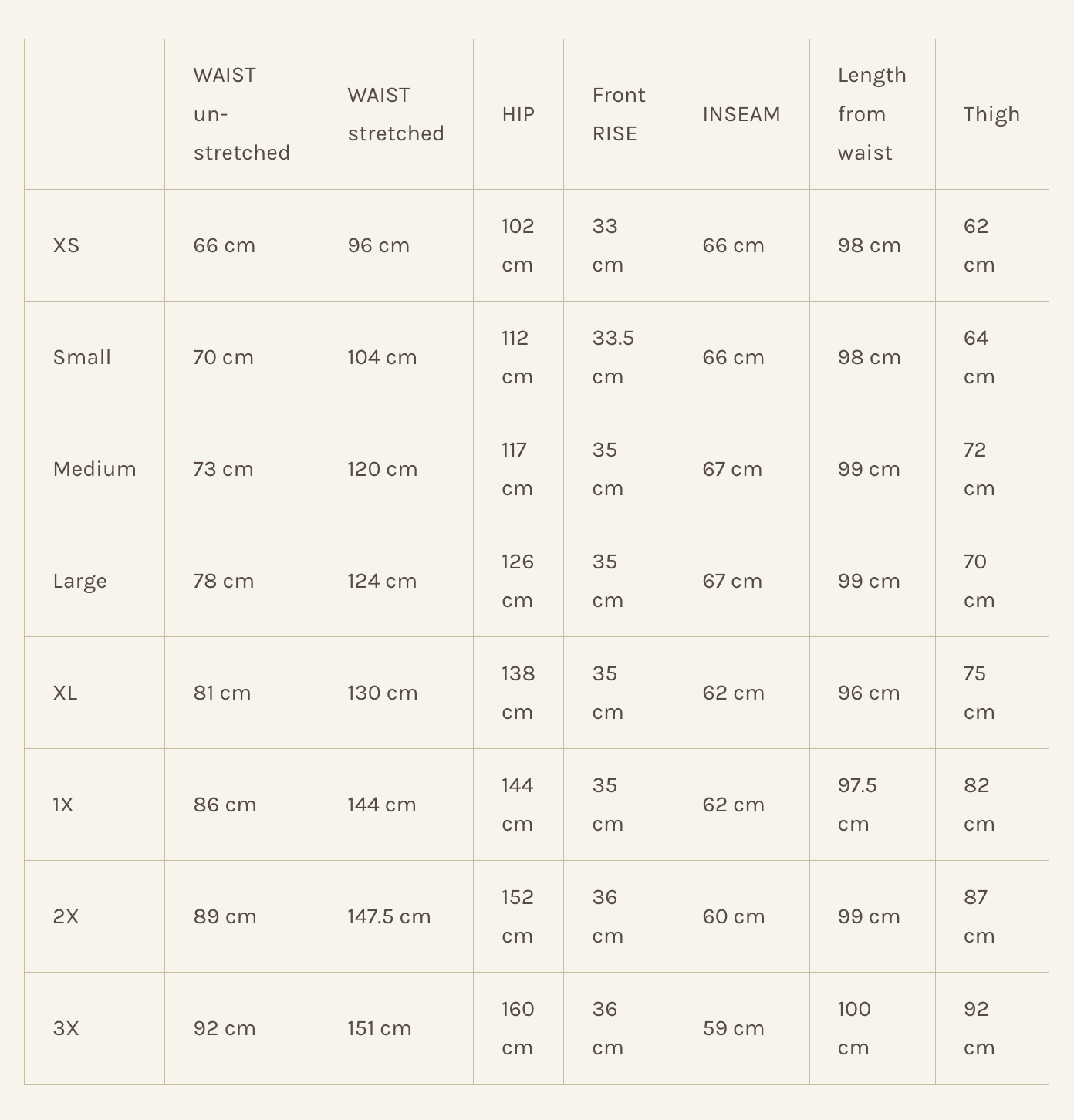Select the Medium size row label
This screenshot has height=1120, width=1074.
click(94, 469)
